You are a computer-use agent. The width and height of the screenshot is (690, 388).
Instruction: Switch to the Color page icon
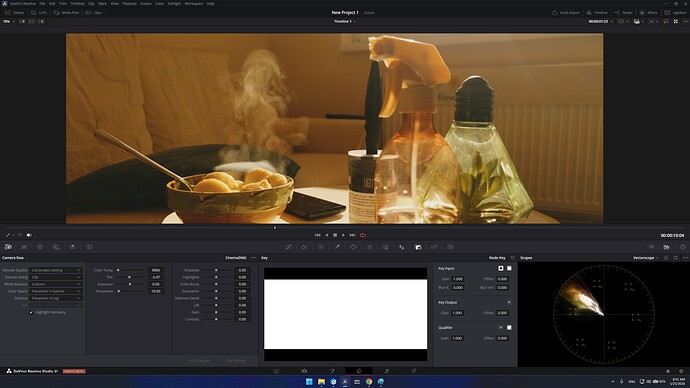click(x=359, y=371)
